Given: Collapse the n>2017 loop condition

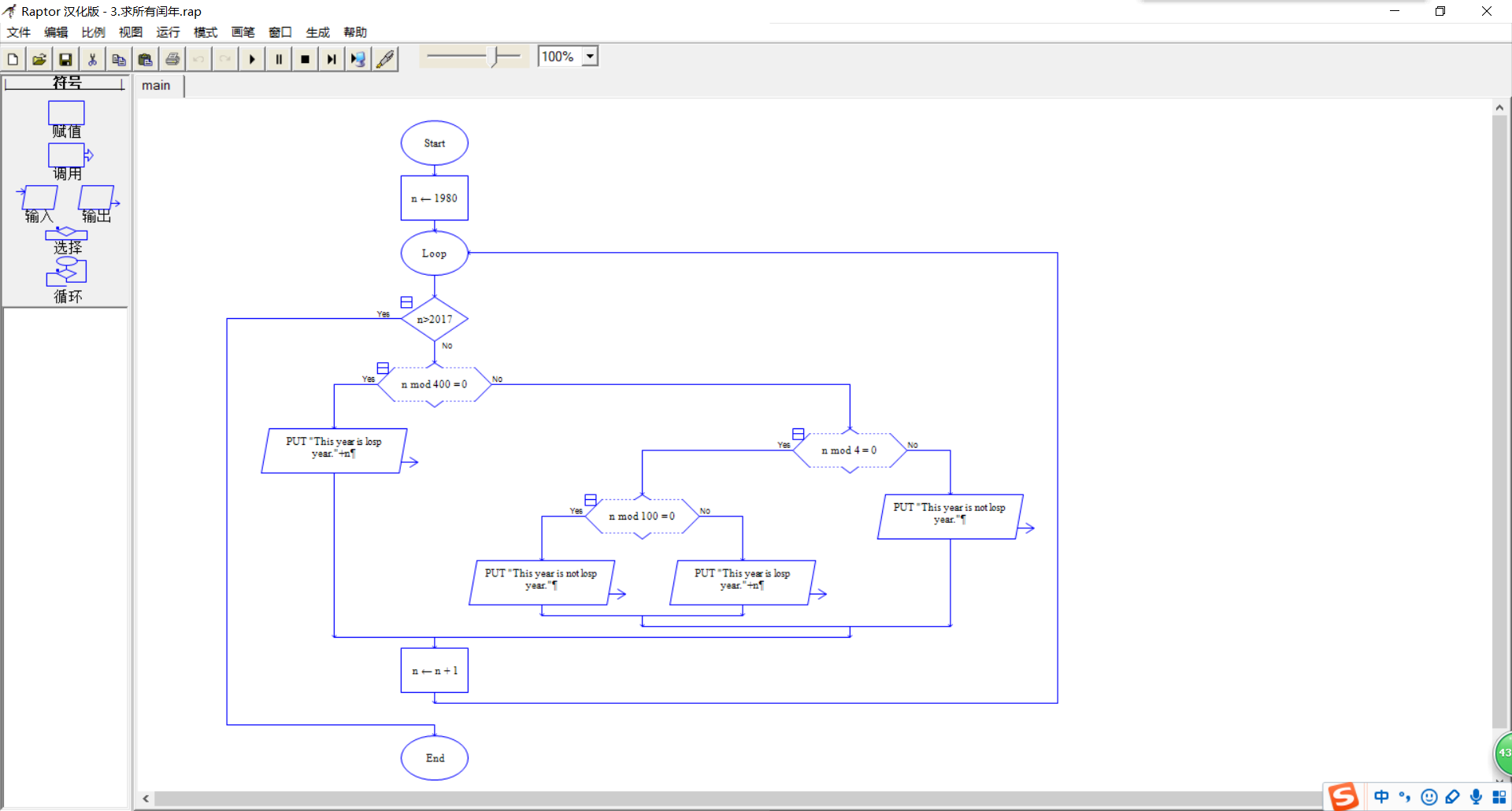Looking at the screenshot, I should (x=406, y=302).
